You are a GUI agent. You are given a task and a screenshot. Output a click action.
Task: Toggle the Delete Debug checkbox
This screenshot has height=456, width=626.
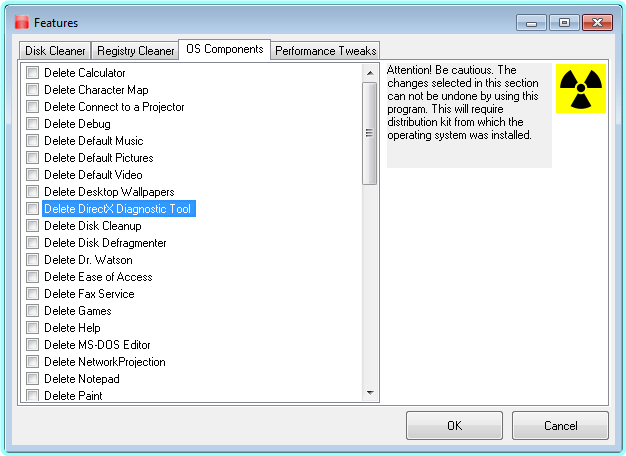click(32, 124)
